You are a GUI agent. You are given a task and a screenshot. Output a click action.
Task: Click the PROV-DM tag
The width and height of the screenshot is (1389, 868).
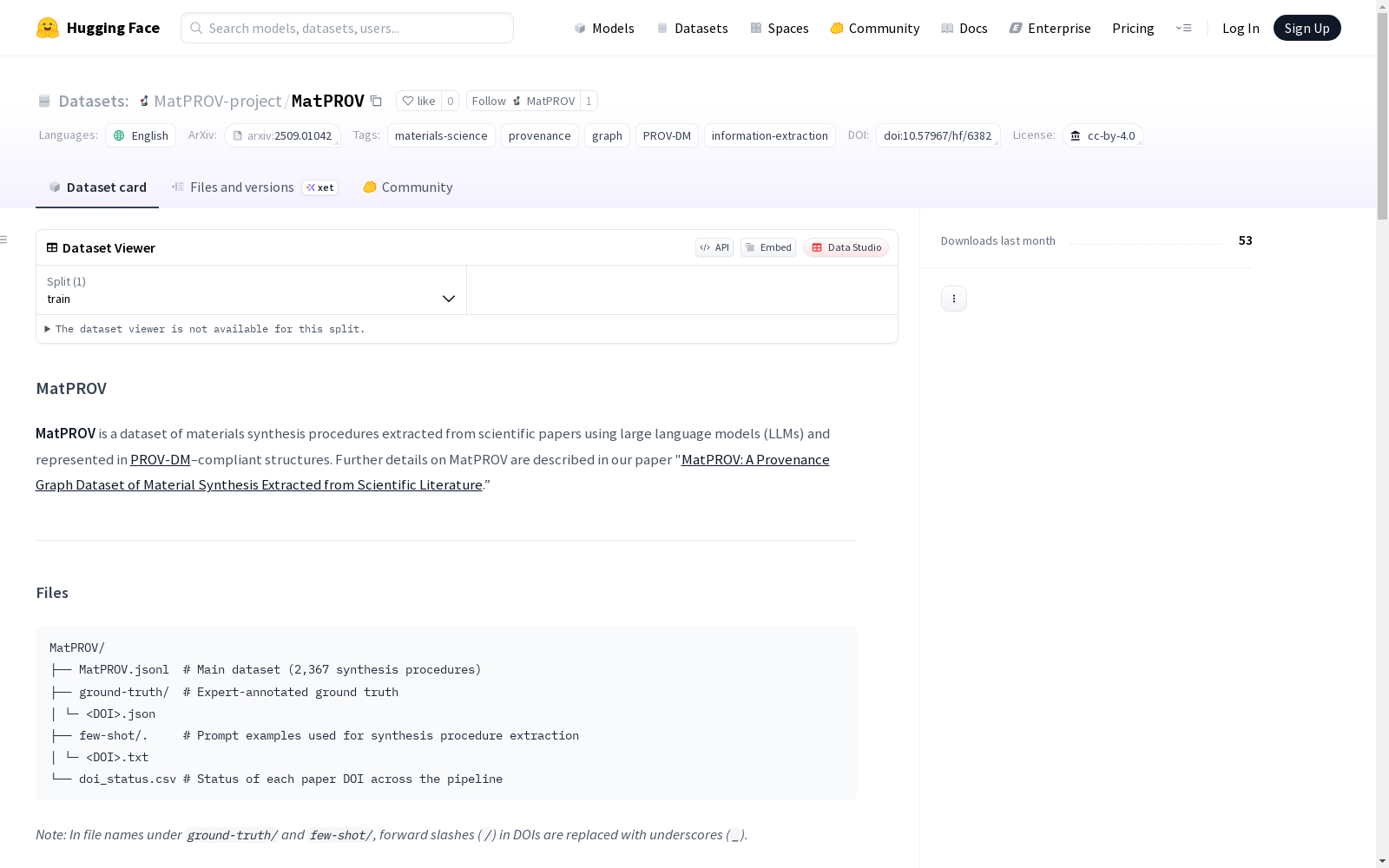pyautogui.click(x=667, y=135)
